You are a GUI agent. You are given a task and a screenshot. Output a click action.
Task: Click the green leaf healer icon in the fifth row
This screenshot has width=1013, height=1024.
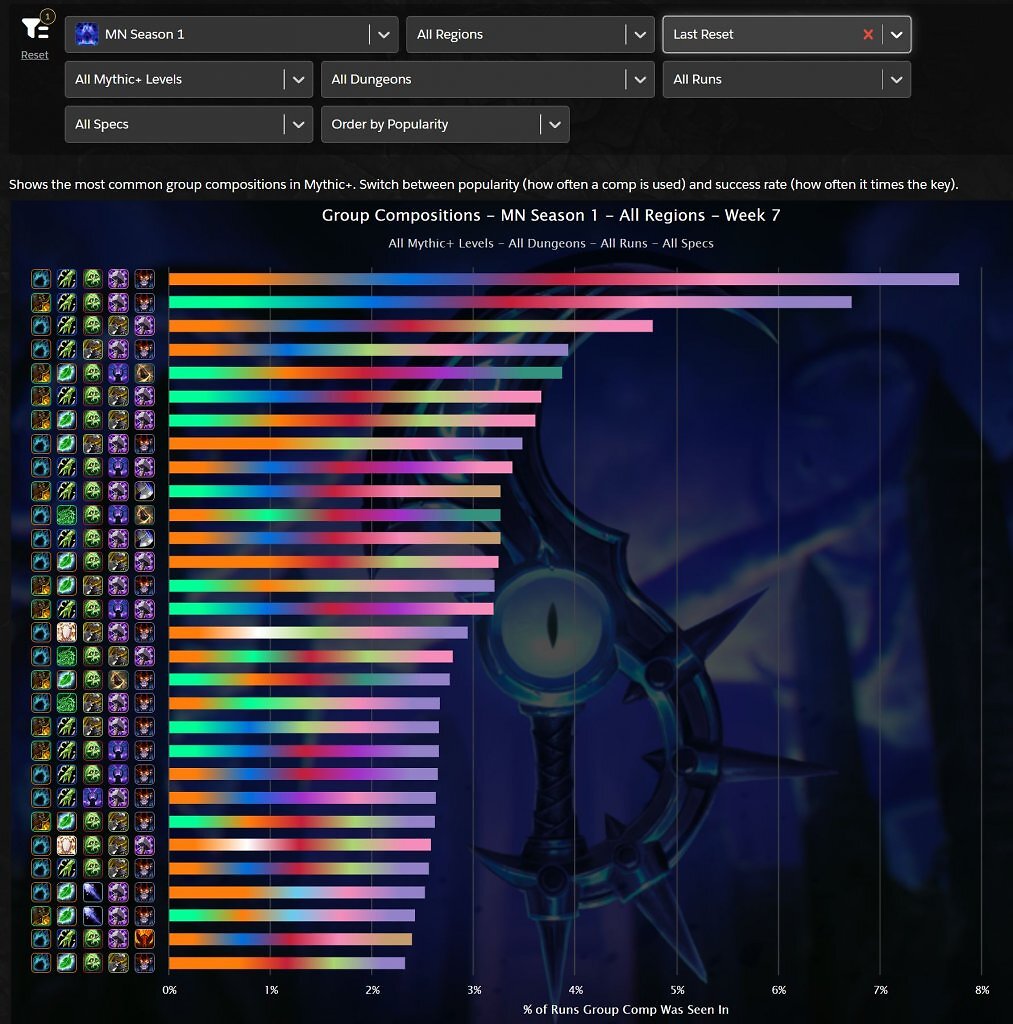click(67, 373)
